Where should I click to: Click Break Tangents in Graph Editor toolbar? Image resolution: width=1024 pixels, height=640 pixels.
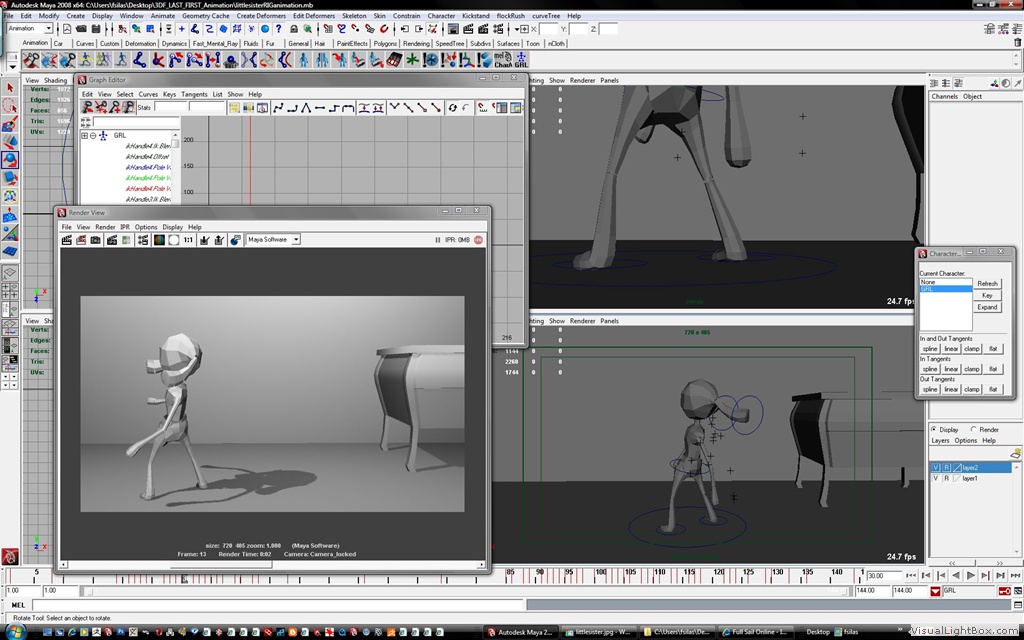click(394, 108)
